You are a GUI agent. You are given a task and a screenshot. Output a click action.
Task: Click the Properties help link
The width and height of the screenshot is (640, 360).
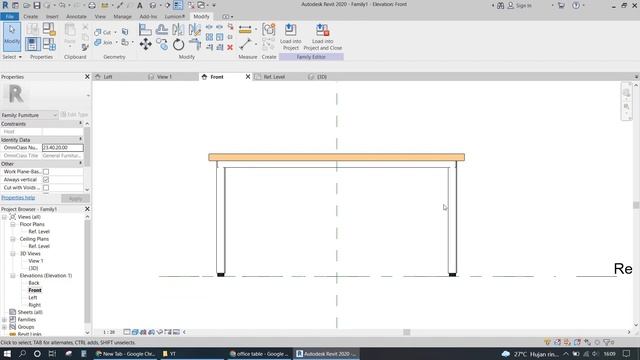pyautogui.click(x=18, y=198)
